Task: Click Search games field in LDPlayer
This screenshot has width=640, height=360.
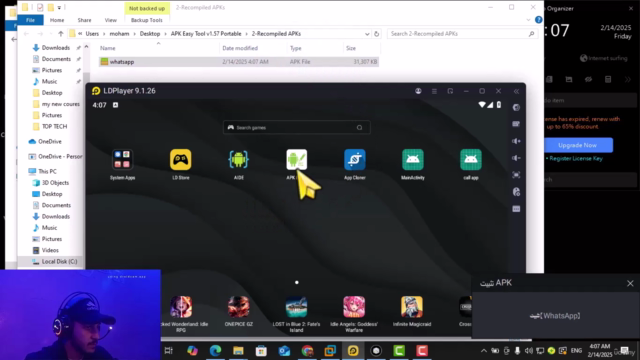Action: pyautogui.click(x=297, y=128)
